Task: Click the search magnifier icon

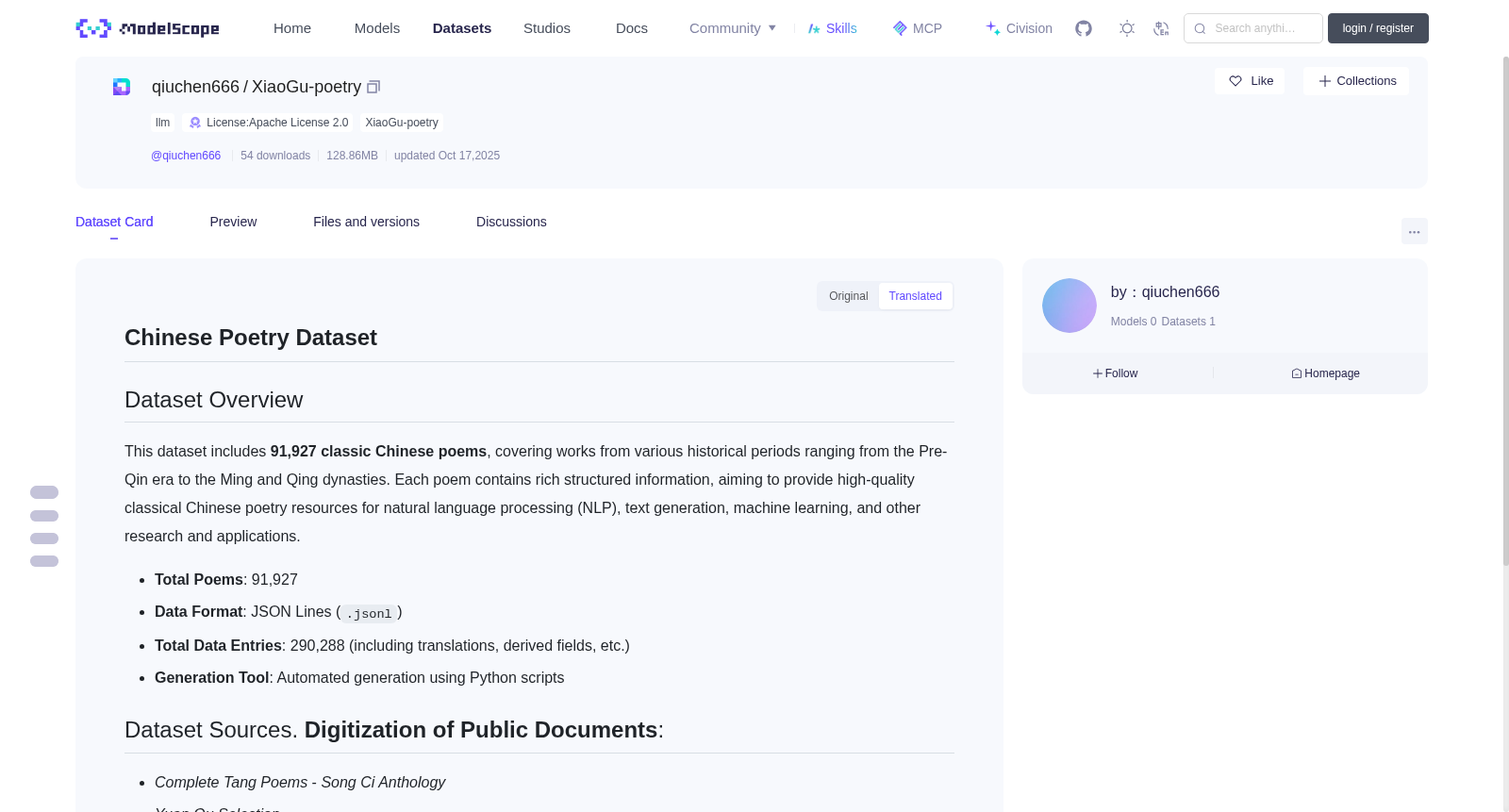Action: coord(1200,28)
